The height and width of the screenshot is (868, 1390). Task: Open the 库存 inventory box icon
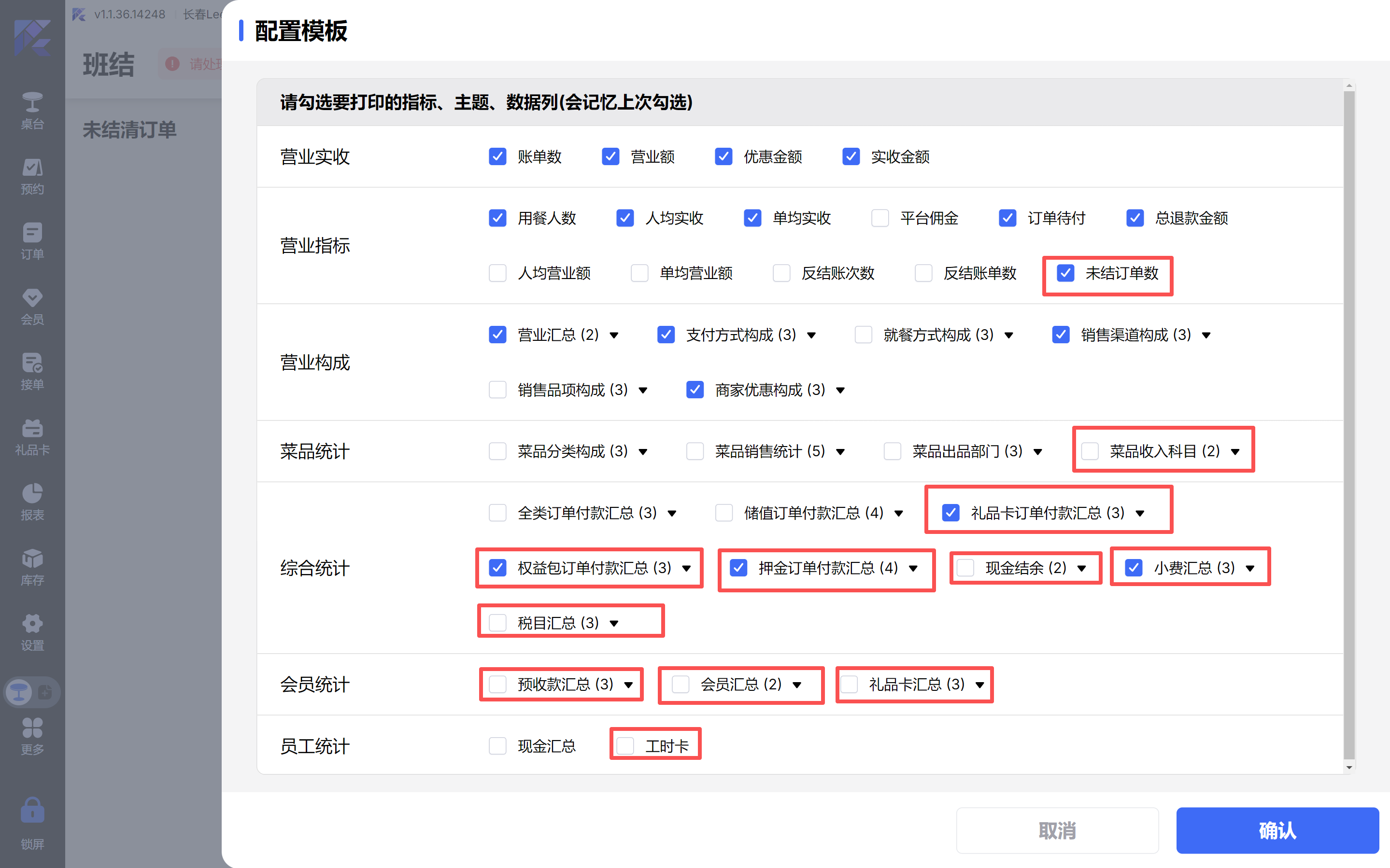tap(32, 559)
